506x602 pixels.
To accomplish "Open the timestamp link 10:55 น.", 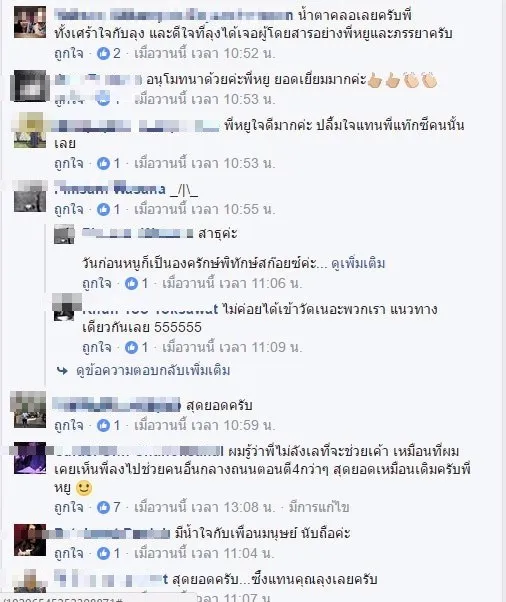I will click(x=204, y=210).
